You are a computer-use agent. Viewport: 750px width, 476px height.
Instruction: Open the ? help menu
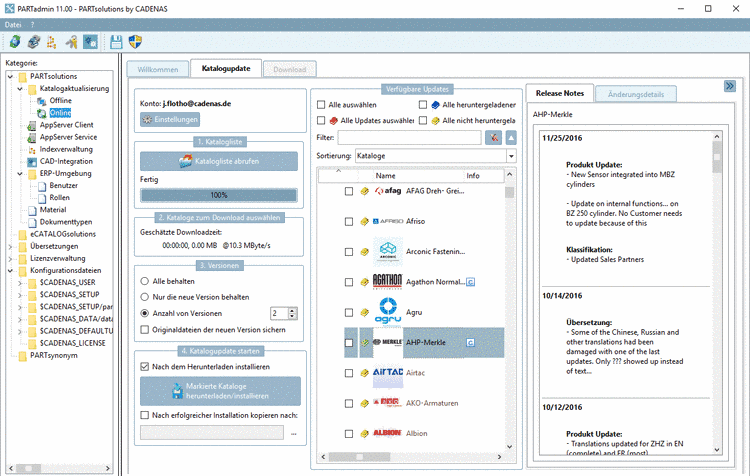[x=33, y=24]
